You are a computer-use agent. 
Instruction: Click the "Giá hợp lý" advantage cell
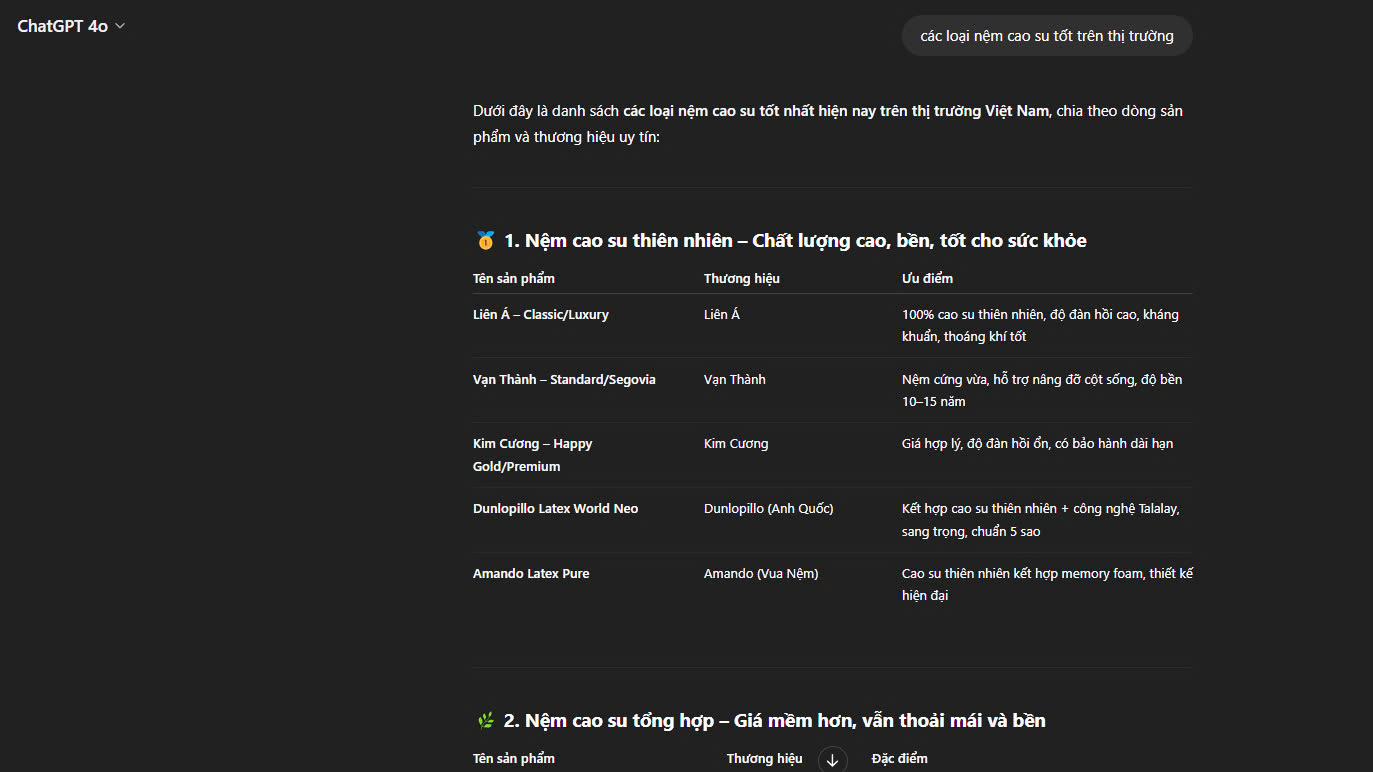tap(1037, 444)
